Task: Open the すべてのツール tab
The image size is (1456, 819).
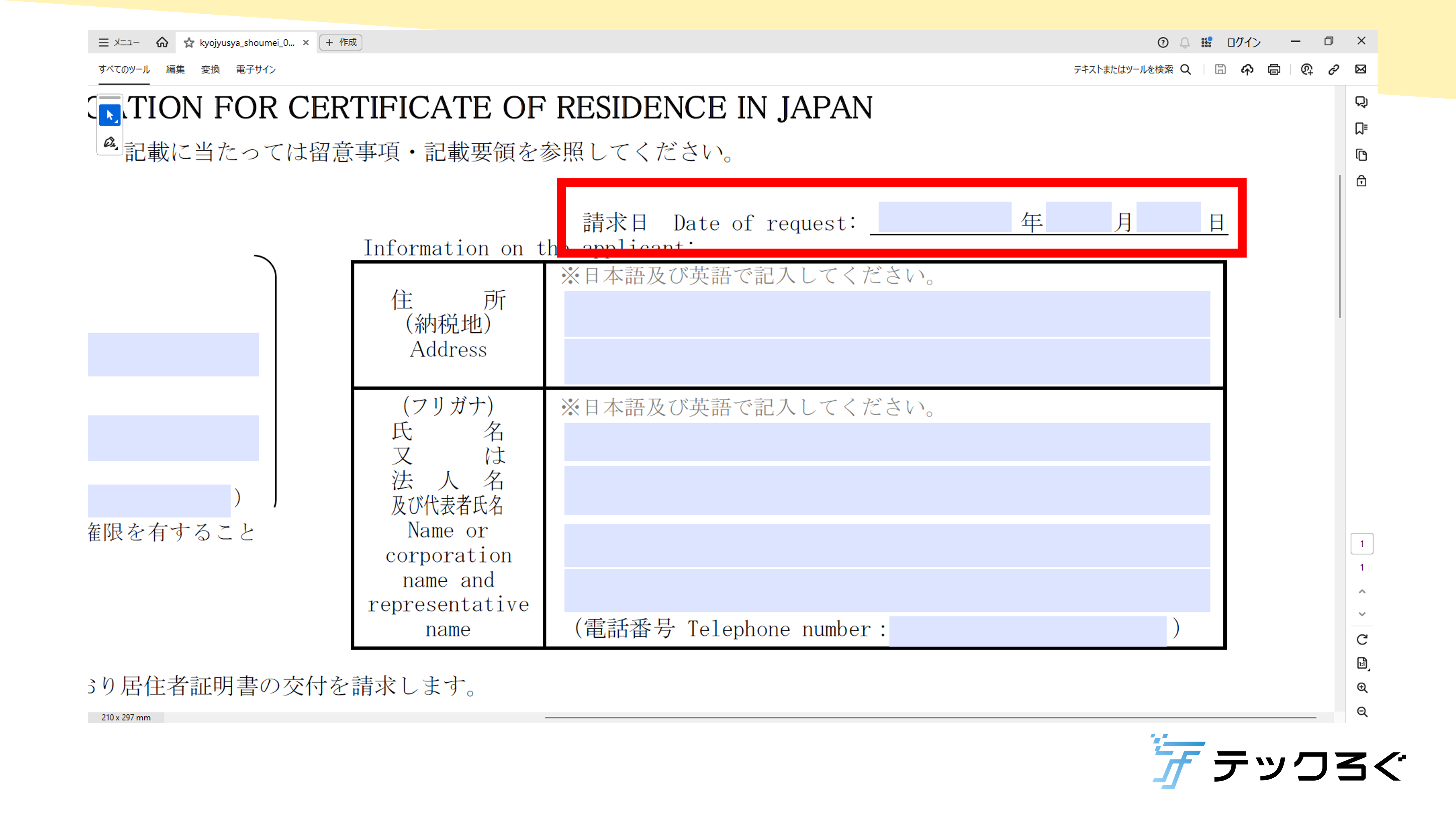Action: (124, 69)
